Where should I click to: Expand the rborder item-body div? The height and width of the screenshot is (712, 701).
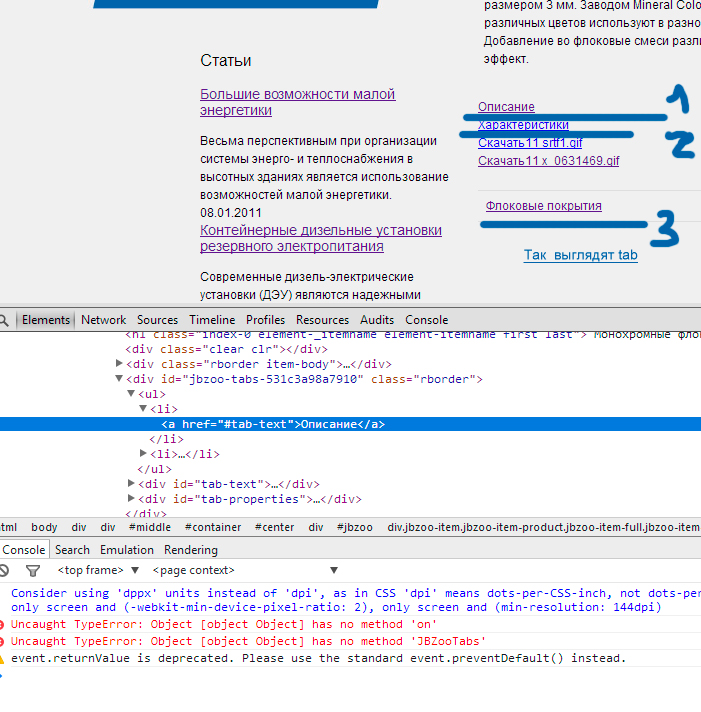click(119, 365)
